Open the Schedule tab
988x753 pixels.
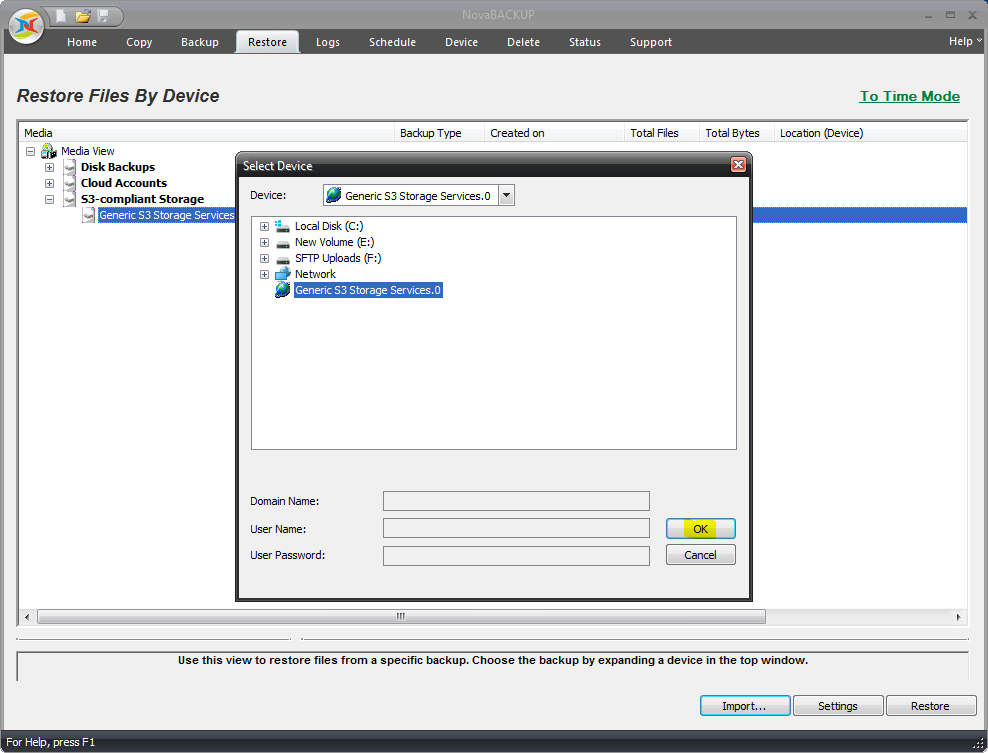coord(393,42)
